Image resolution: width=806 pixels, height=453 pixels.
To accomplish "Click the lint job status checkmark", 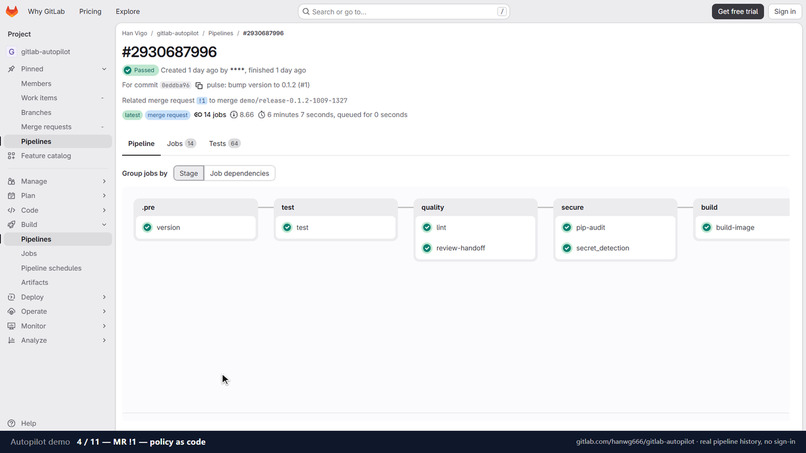I will click(427, 227).
